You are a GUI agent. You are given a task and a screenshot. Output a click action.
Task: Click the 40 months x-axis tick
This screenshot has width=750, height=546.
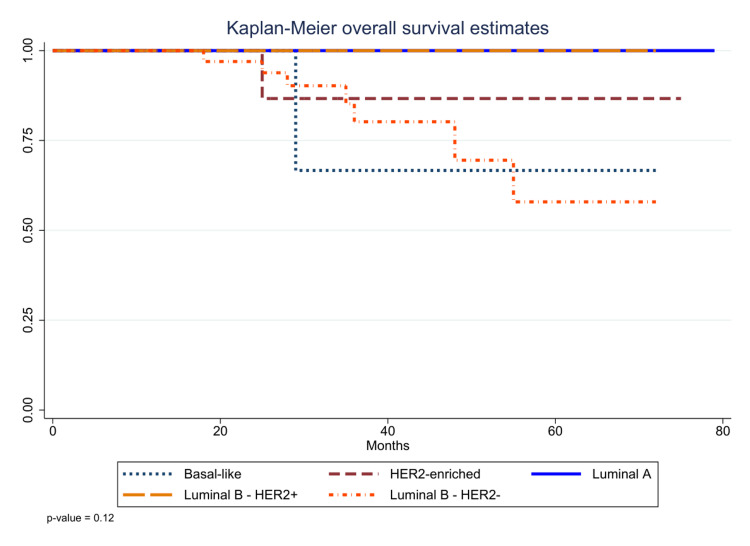(387, 431)
